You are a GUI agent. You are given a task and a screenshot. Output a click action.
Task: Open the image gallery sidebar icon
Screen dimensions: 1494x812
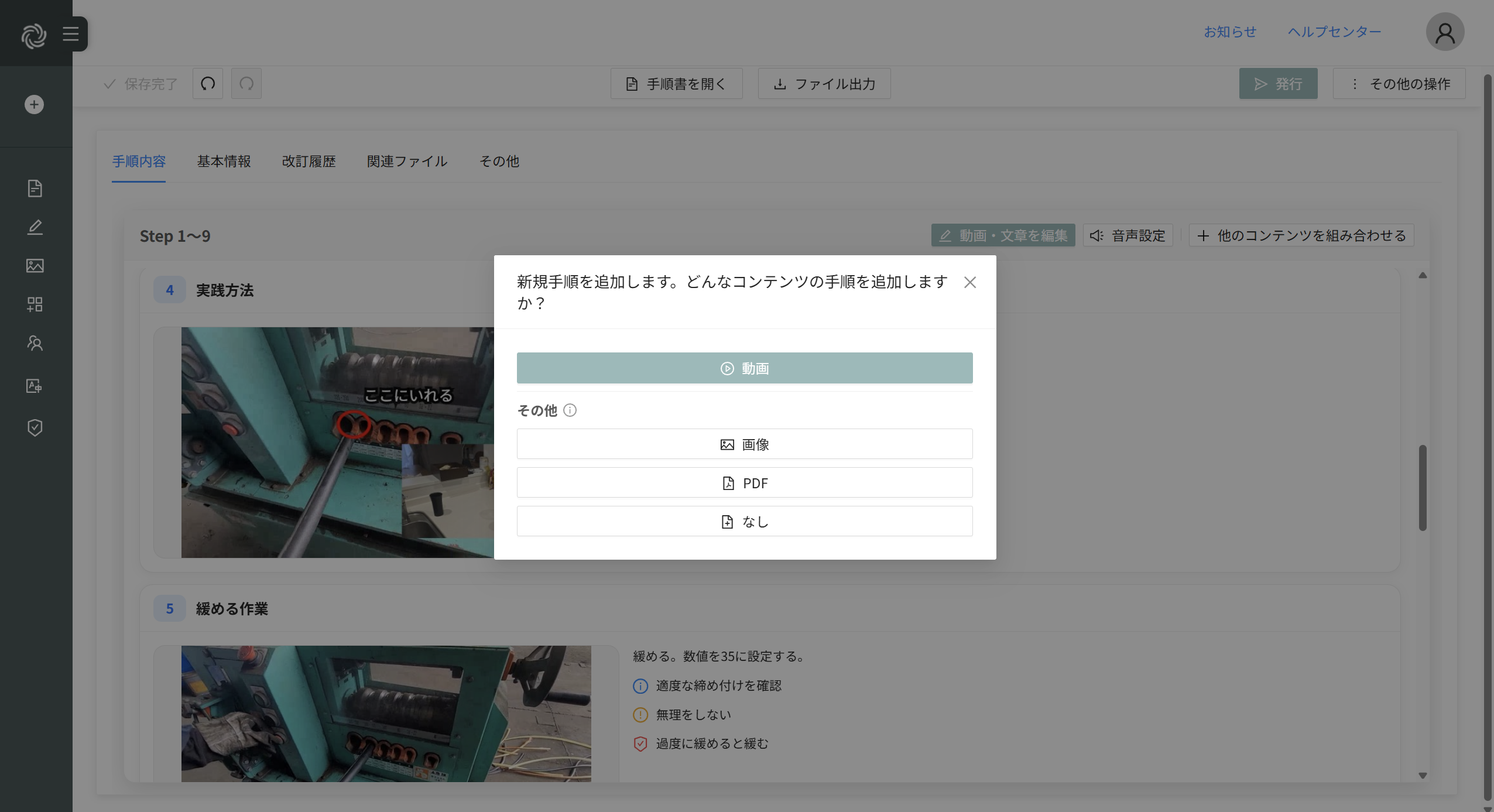coord(35,266)
